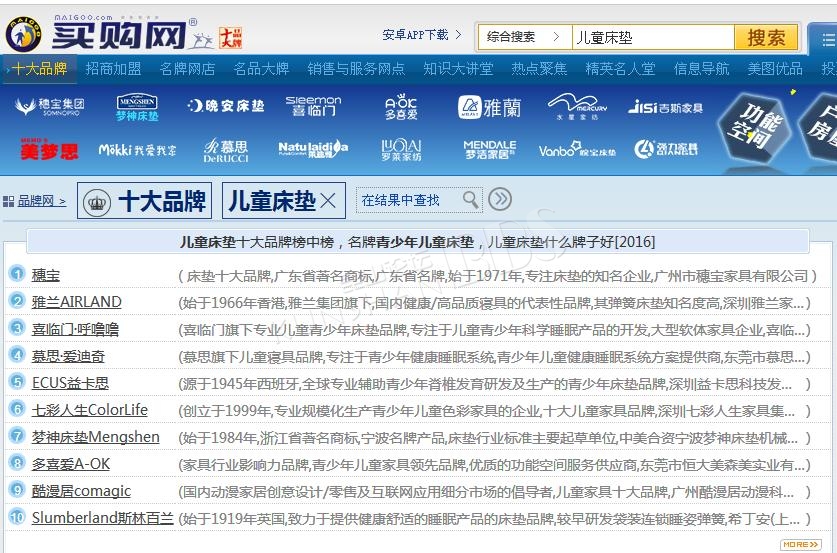Open the 十大品牌 red badge icon
Image resolution: width=837 pixels, height=553 pixels.
point(230,37)
